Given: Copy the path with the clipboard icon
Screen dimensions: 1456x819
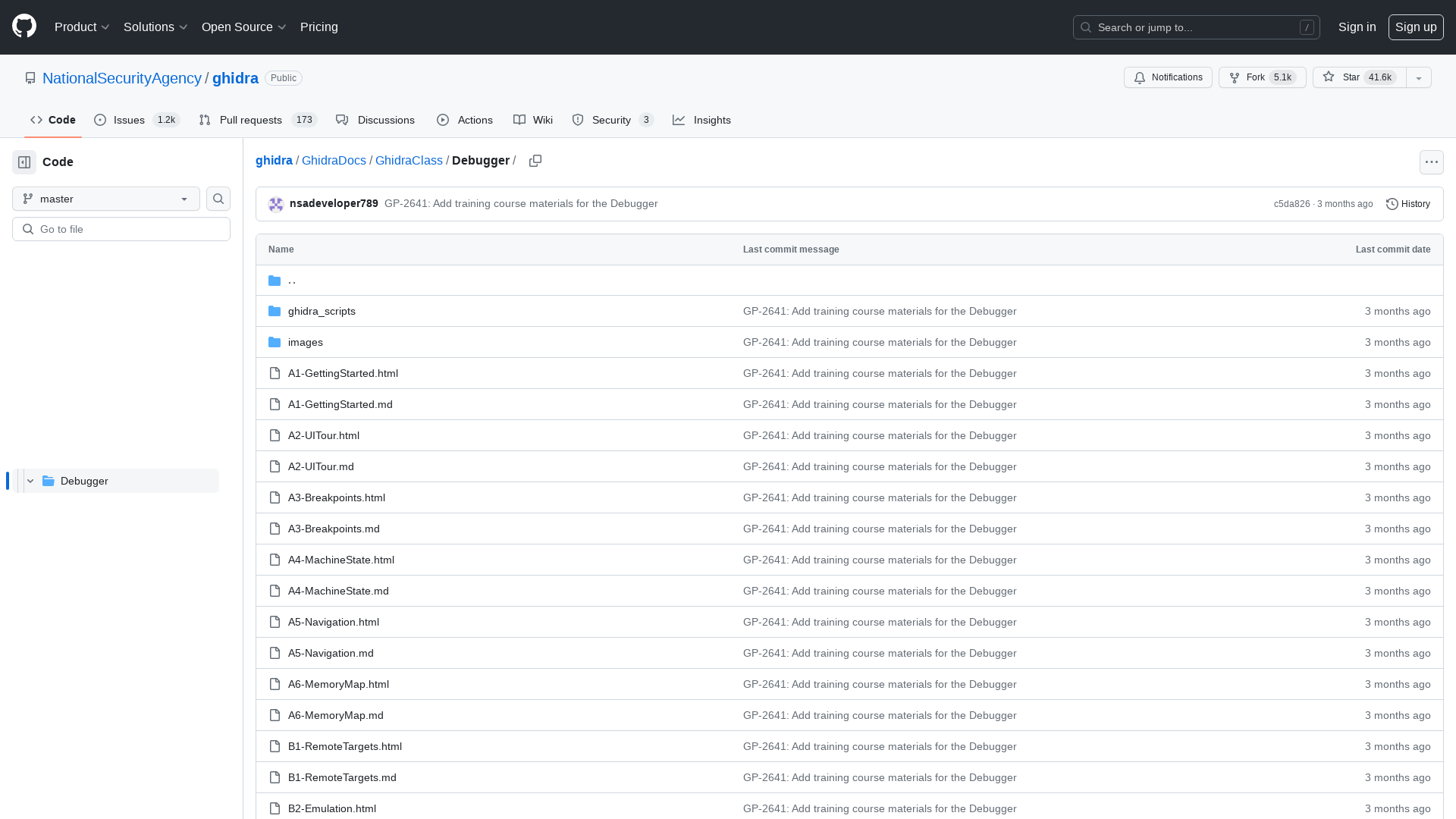Looking at the screenshot, I should [535, 161].
